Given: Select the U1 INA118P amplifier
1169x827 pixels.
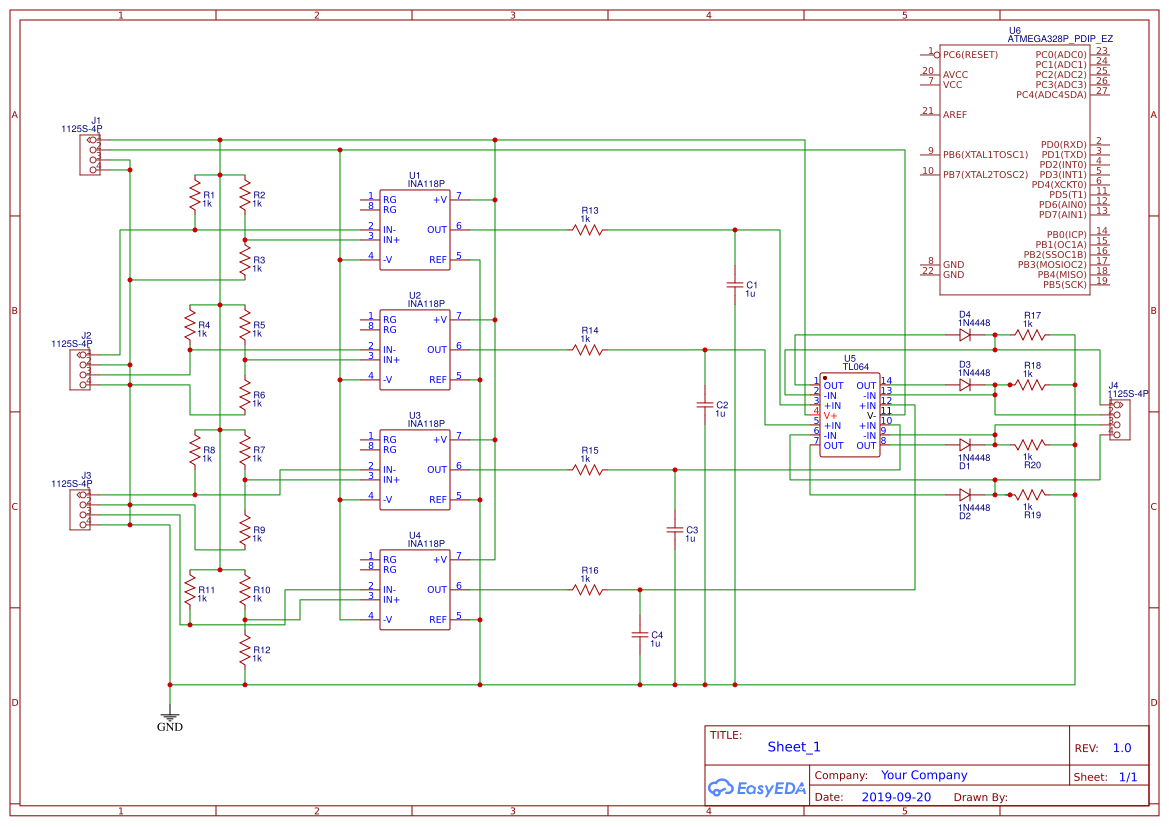Looking at the screenshot, I should 414,229.
